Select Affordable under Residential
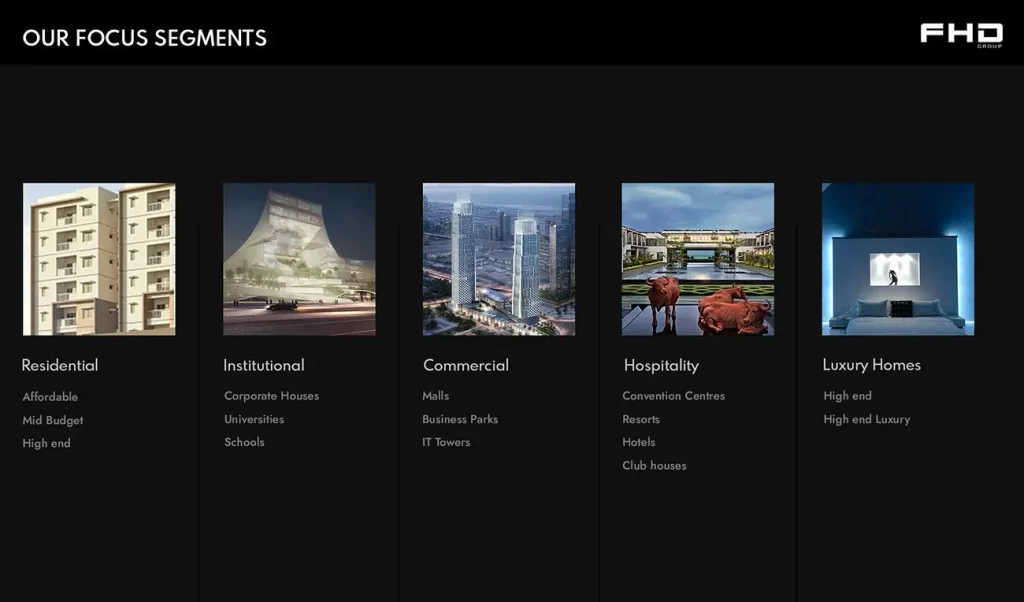This screenshot has width=1024, height=602. click(50, 397)
